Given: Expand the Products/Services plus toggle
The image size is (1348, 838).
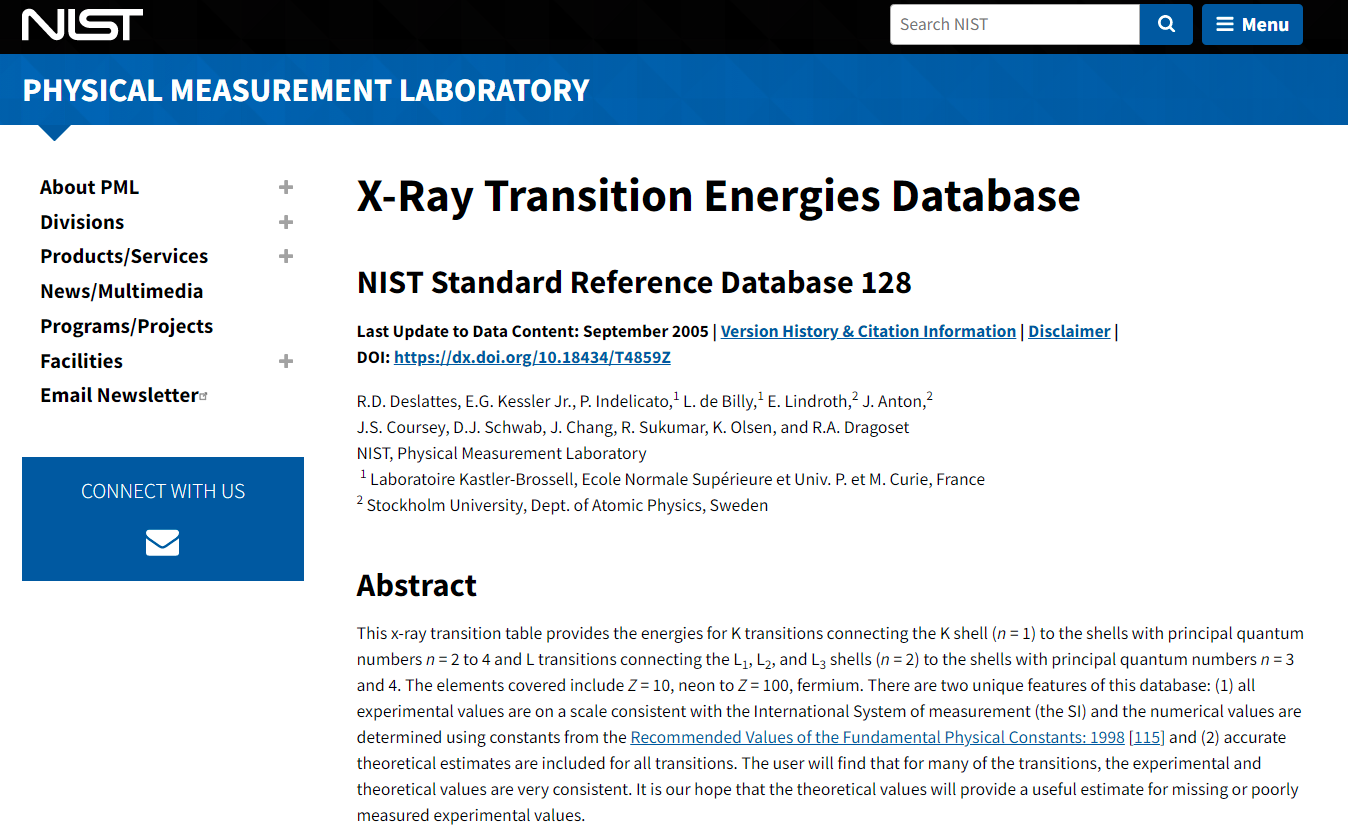Looking at the screenshot, I should point(286,256).
